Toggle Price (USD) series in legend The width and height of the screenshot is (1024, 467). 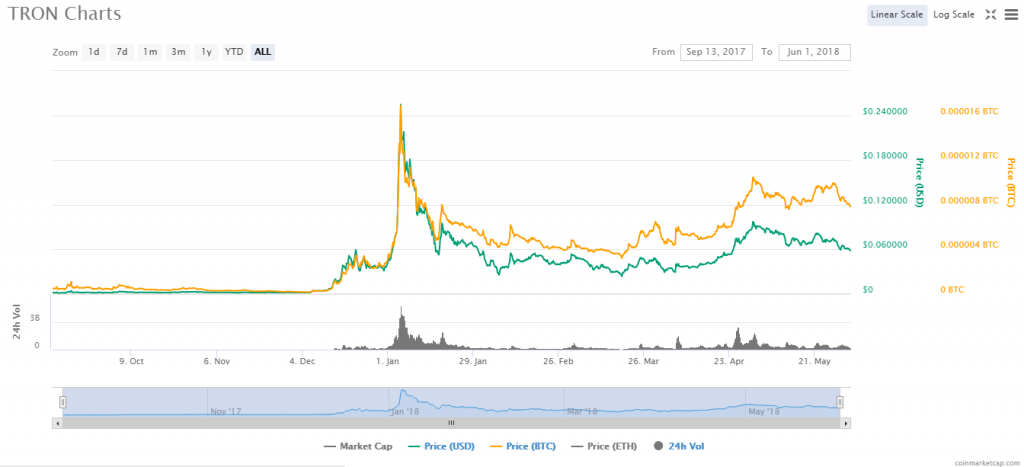pyautogui.click(x=442, y=447)
